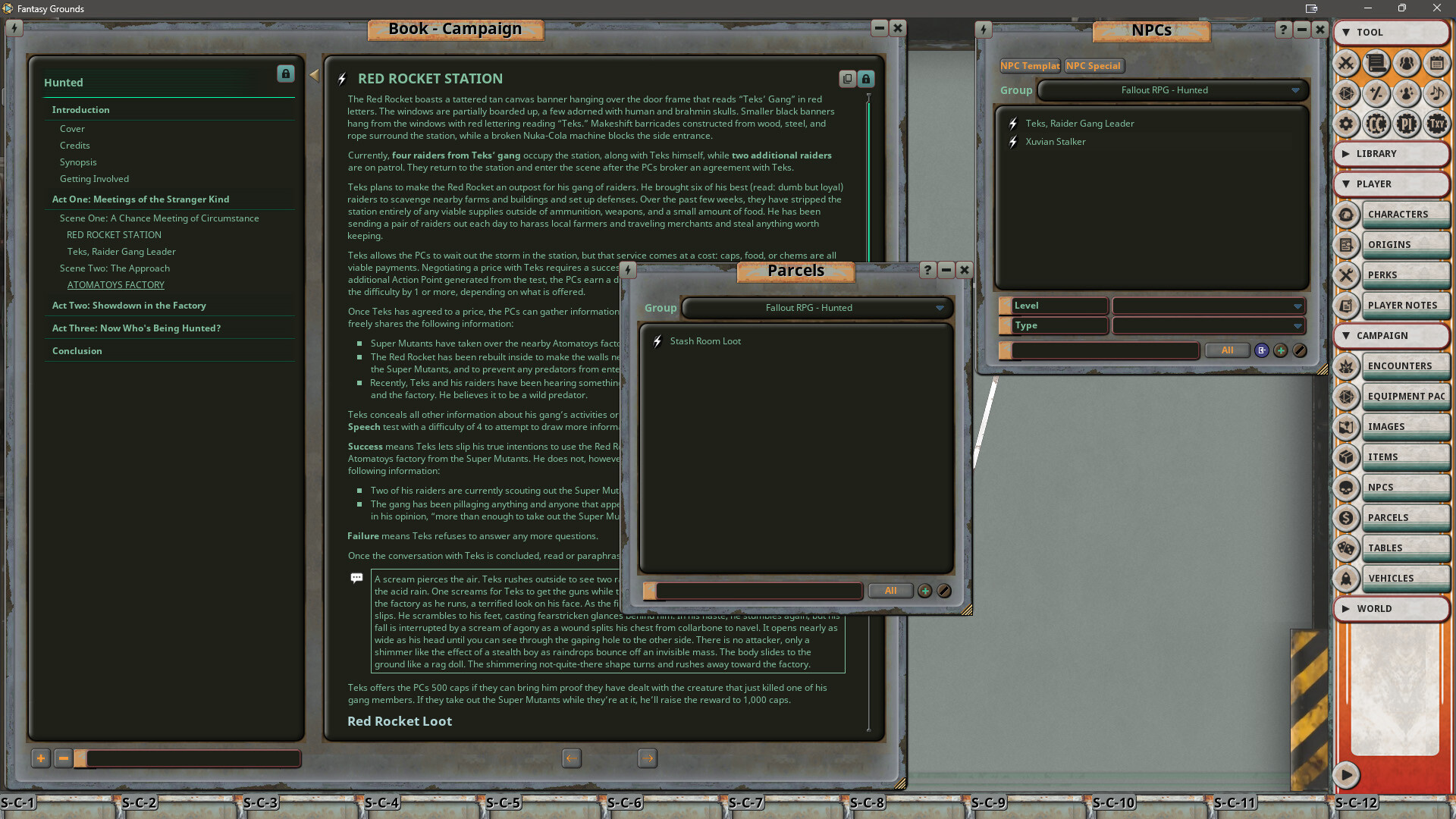Image resolution: width=1456 pixels, height=819 pixels.
Task: Switch to the NPC Special tab
Action: [1094, 66]
